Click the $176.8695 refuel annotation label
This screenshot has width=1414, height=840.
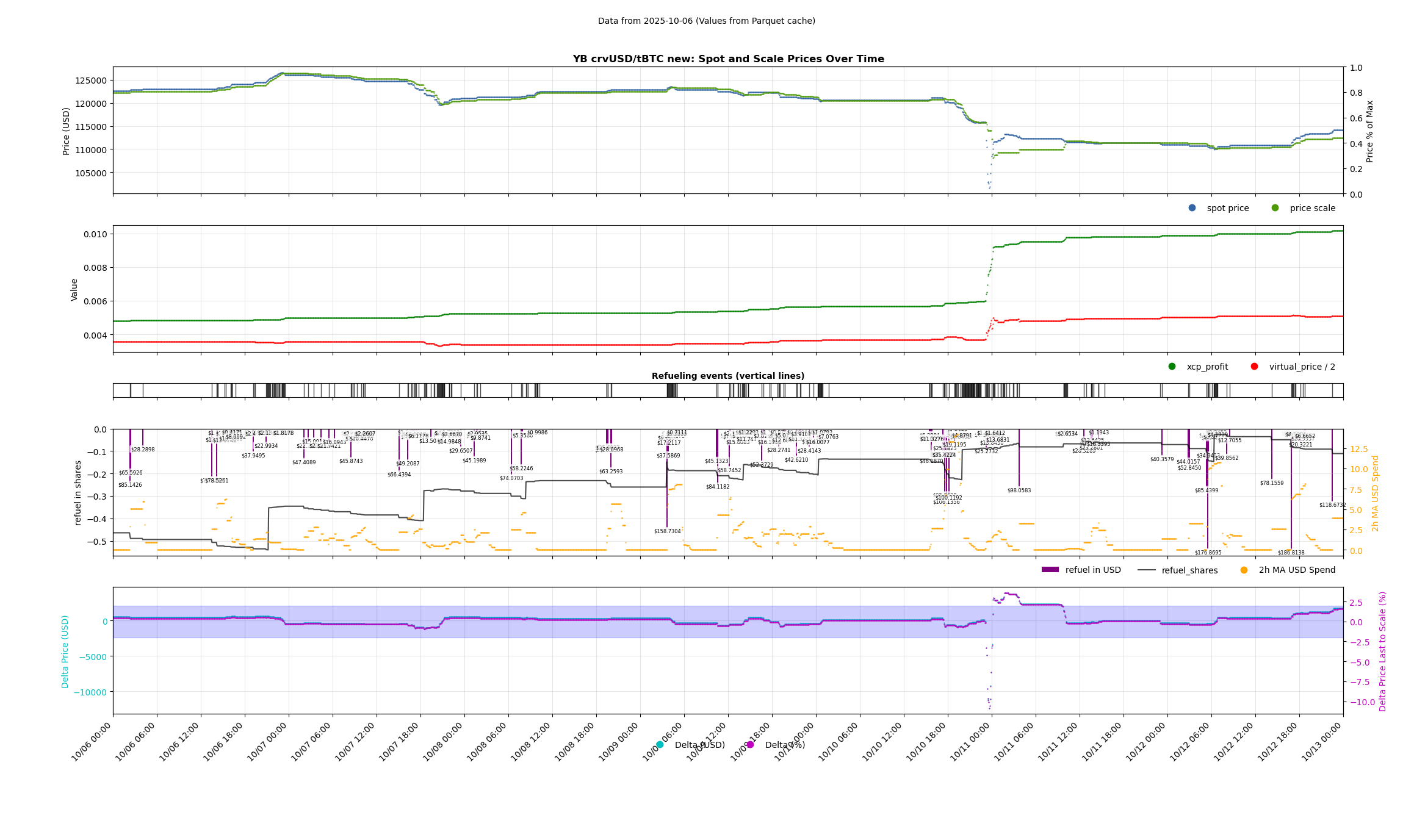[x=1208, y=553]
